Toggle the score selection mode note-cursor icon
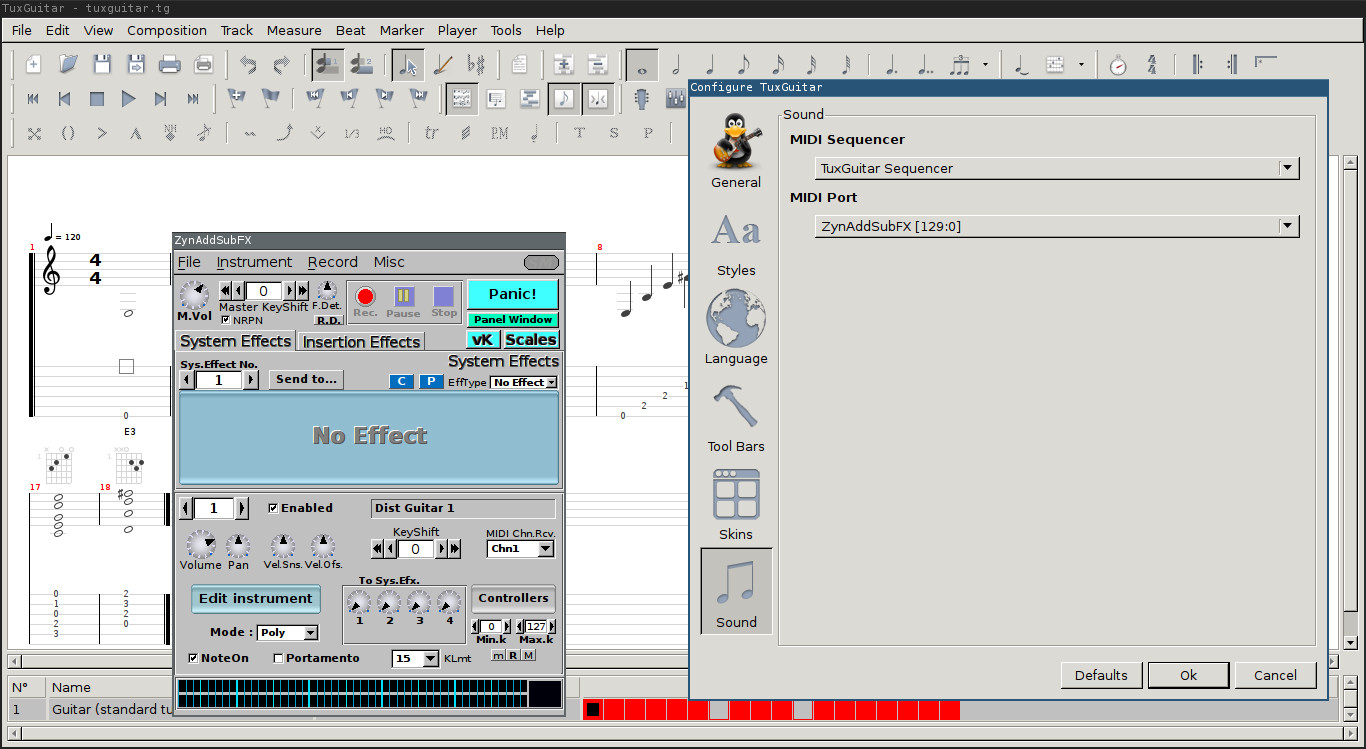This screenshot has width=1366, height=749. tap(406, 65)
